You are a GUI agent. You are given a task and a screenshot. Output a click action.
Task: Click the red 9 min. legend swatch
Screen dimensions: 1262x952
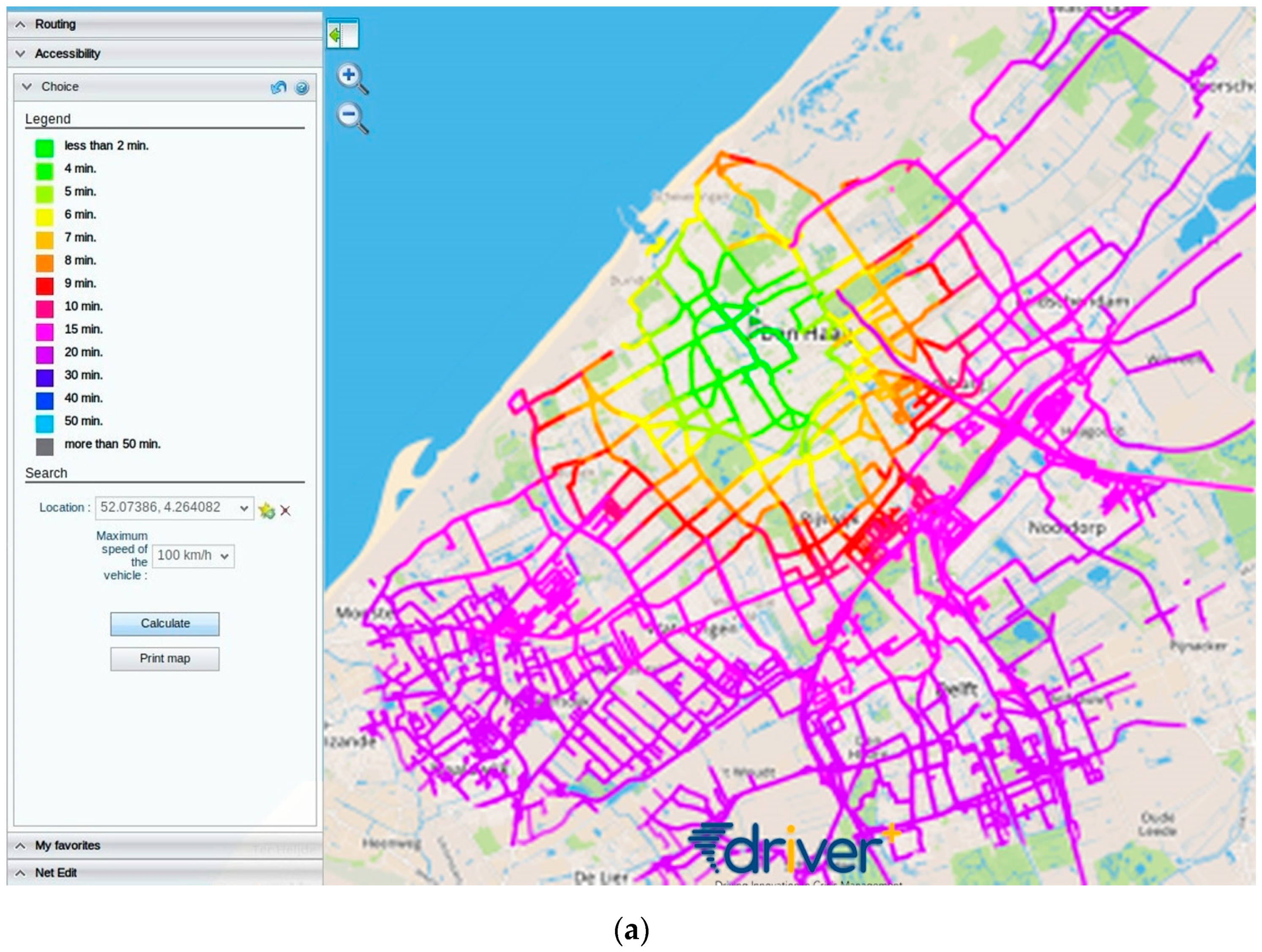[44, 285]
